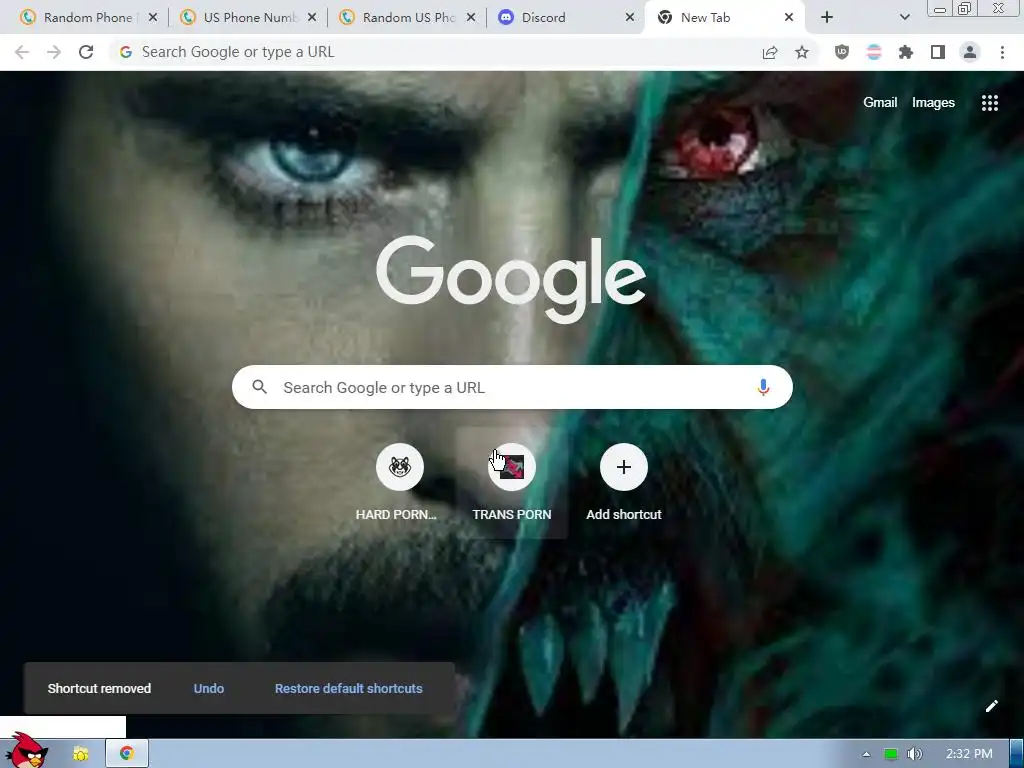The image size is (1024, 768).
Task: Open the profile avatar menu
Action: [970, 52]
